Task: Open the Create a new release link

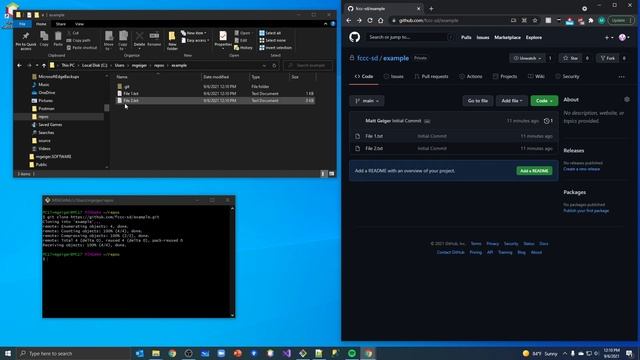Action: [x=581, y=169]
